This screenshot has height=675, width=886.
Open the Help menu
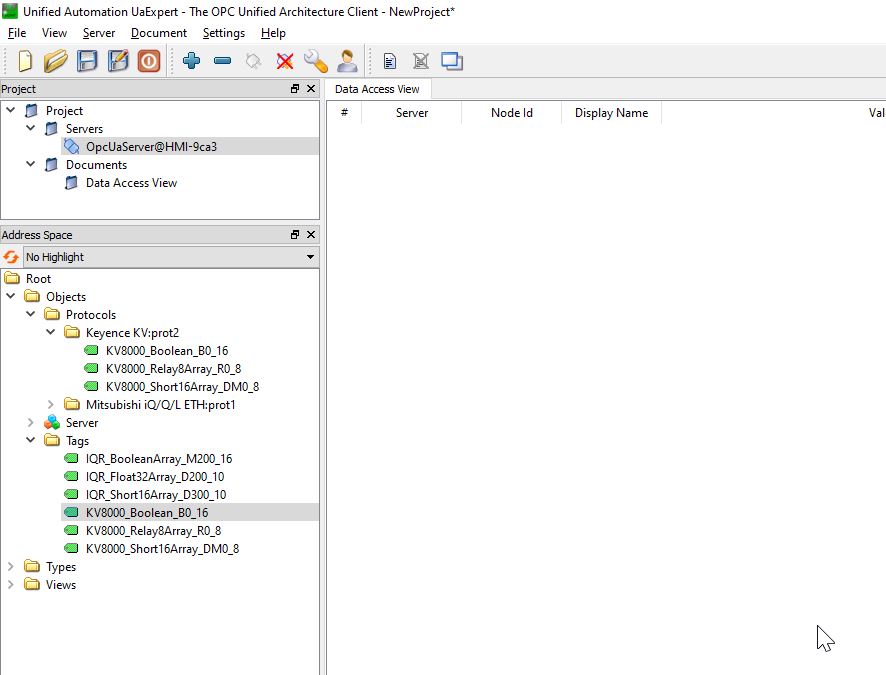tap(273, 33)
